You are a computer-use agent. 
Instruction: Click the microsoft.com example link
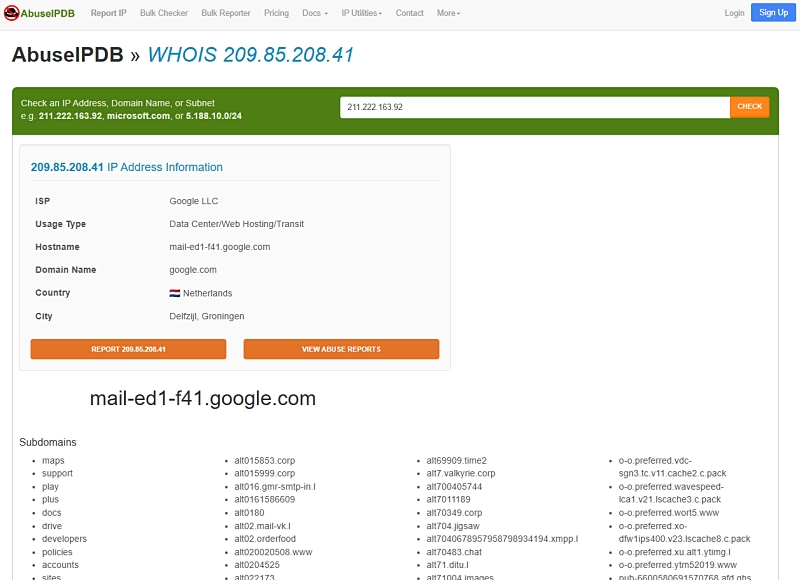(x=138, y=116)
